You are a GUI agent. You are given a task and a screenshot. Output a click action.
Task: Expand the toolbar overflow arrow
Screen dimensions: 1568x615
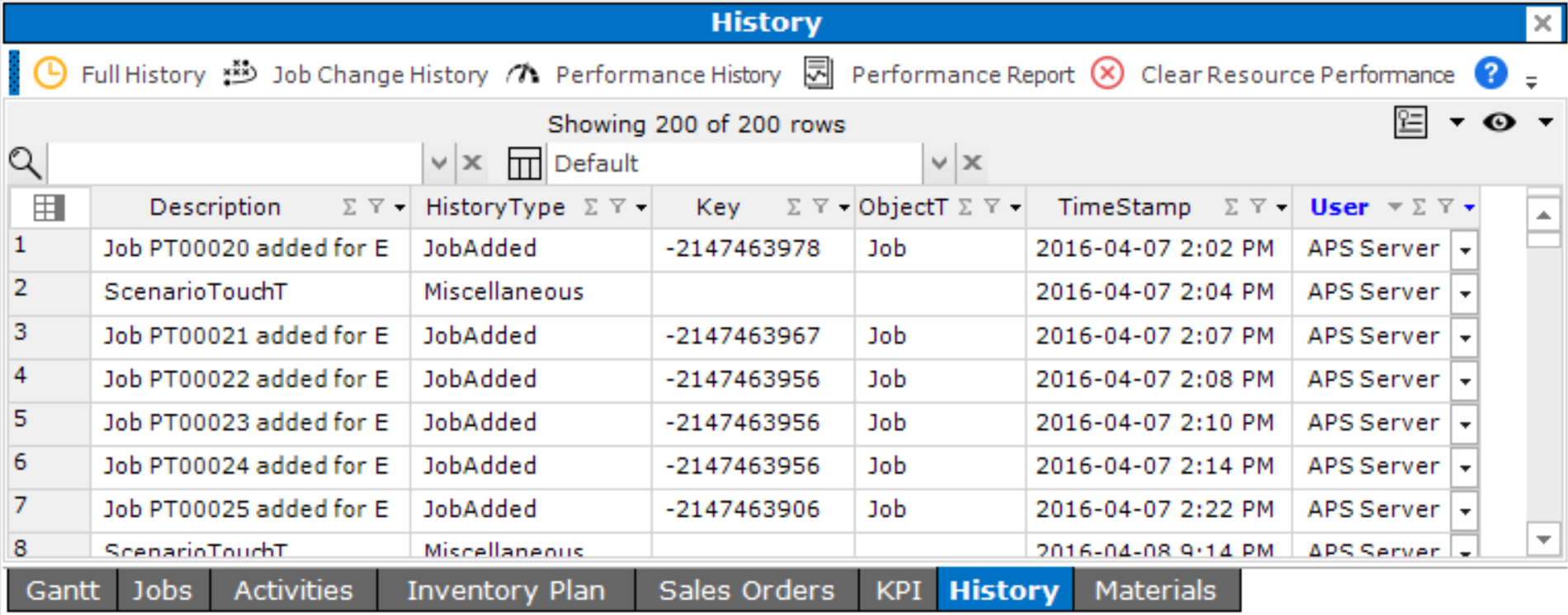coord(1532,82)
